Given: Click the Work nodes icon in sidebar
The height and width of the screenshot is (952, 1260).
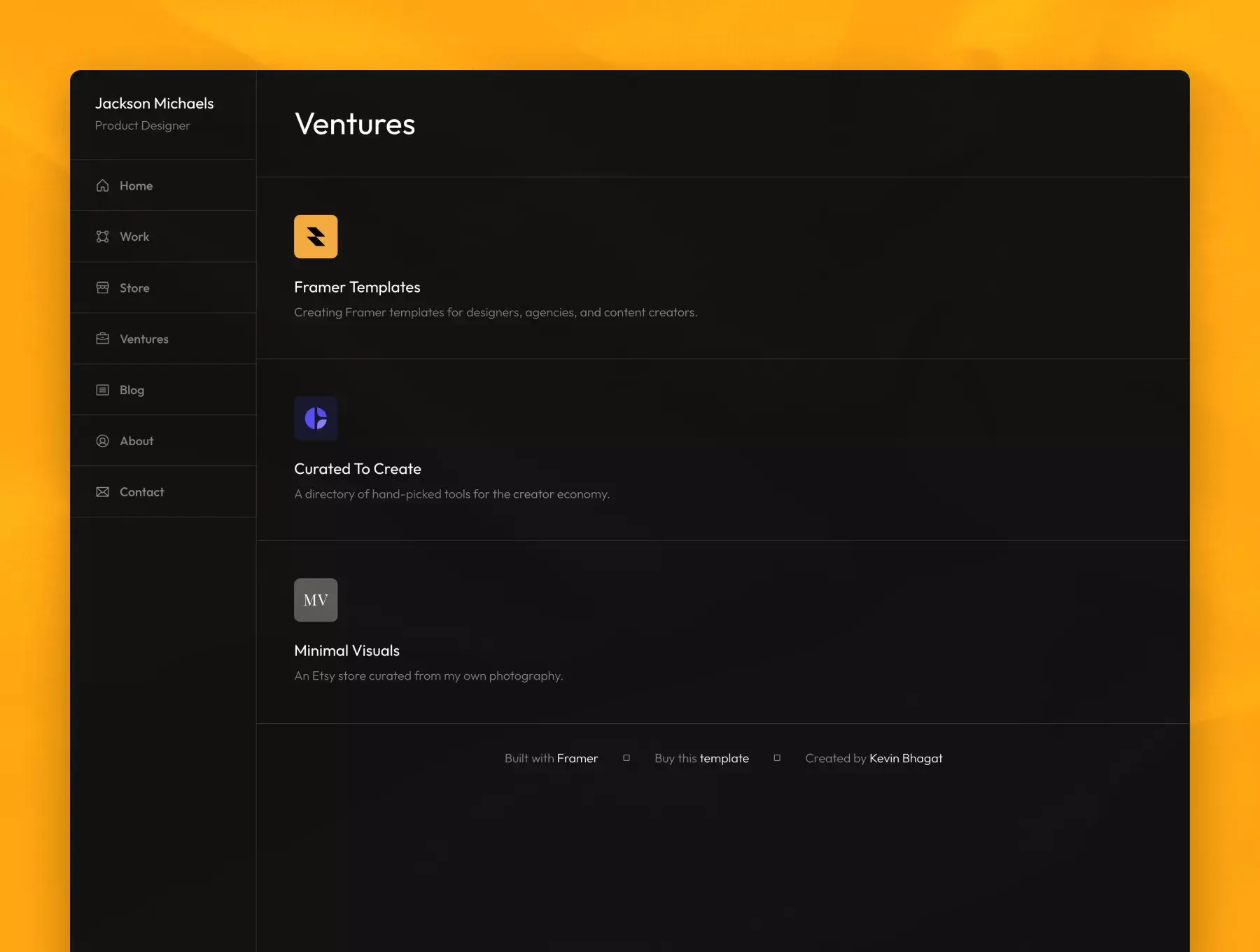Looking at the screenshot, I should (102, 237).
